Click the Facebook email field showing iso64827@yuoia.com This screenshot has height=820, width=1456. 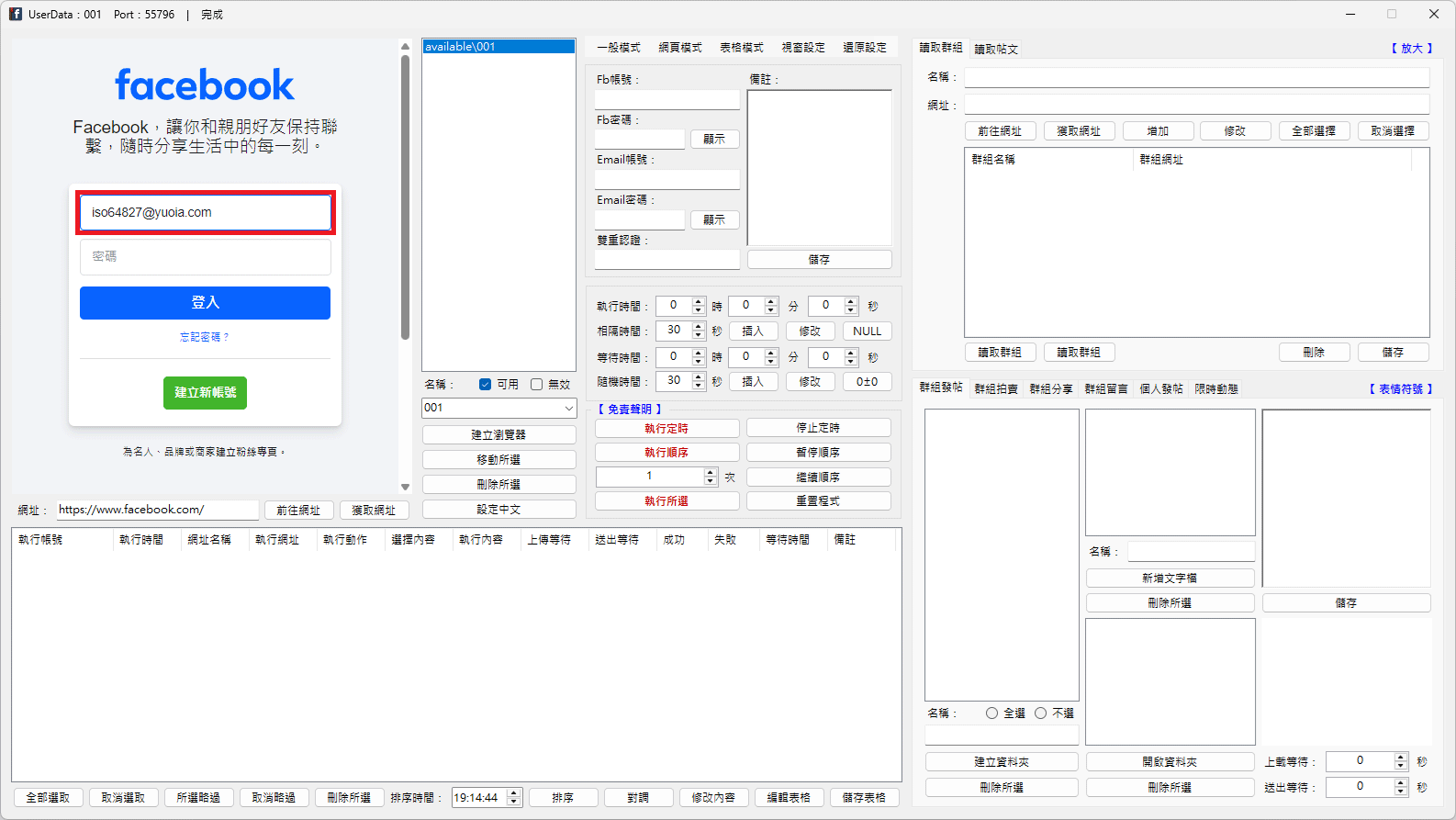205,212
